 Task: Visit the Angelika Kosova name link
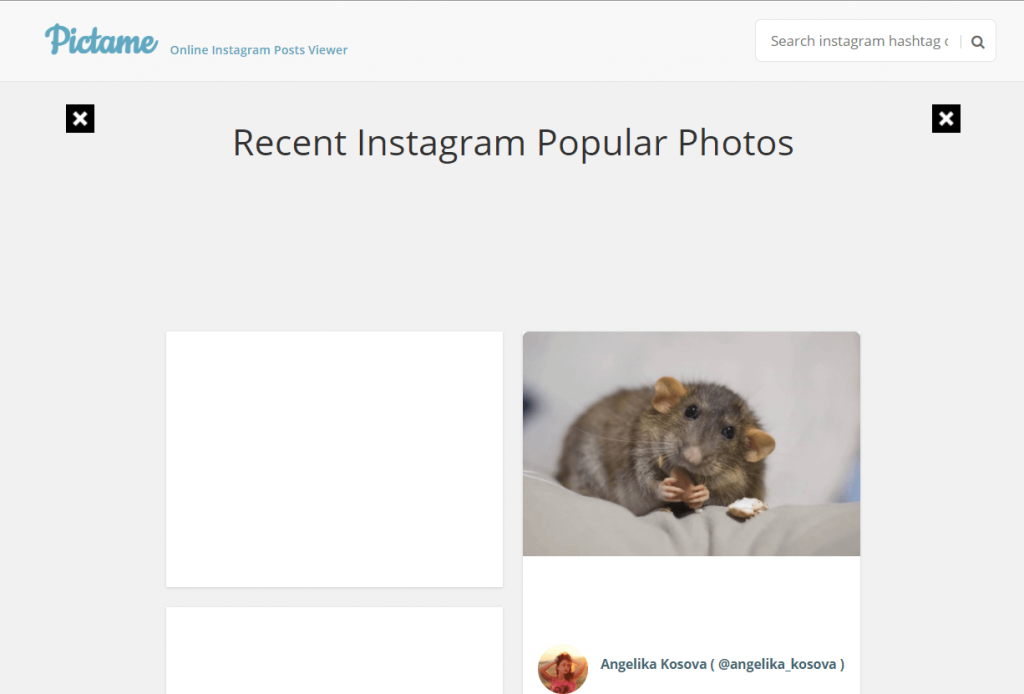pyautogui.click(x=653, y=664)
